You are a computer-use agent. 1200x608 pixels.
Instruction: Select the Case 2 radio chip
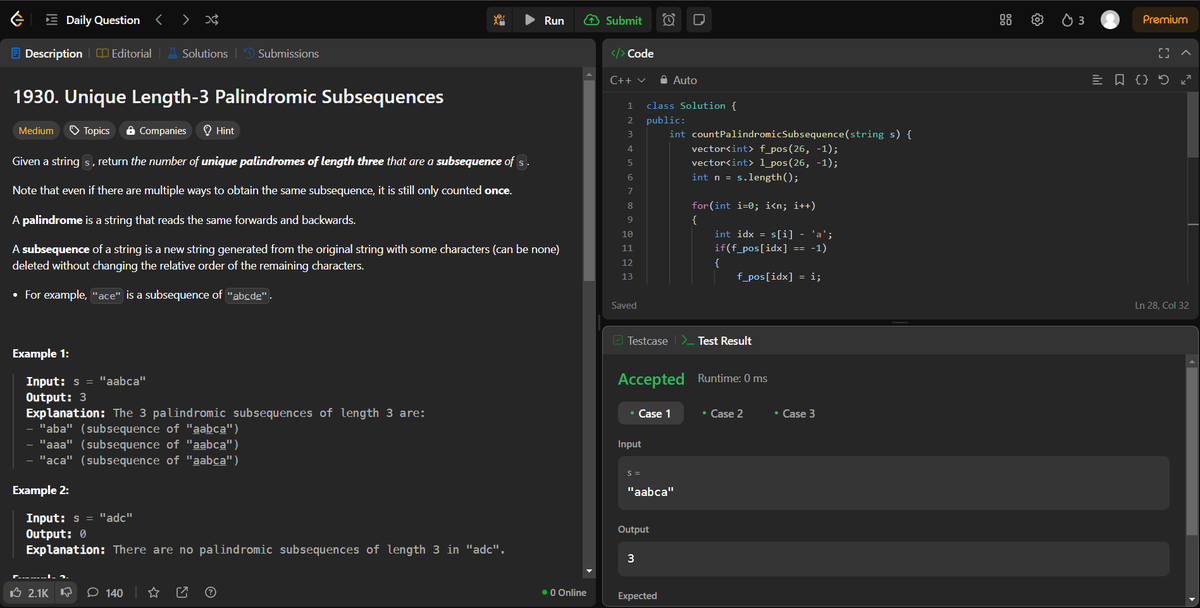click(722, 413)
